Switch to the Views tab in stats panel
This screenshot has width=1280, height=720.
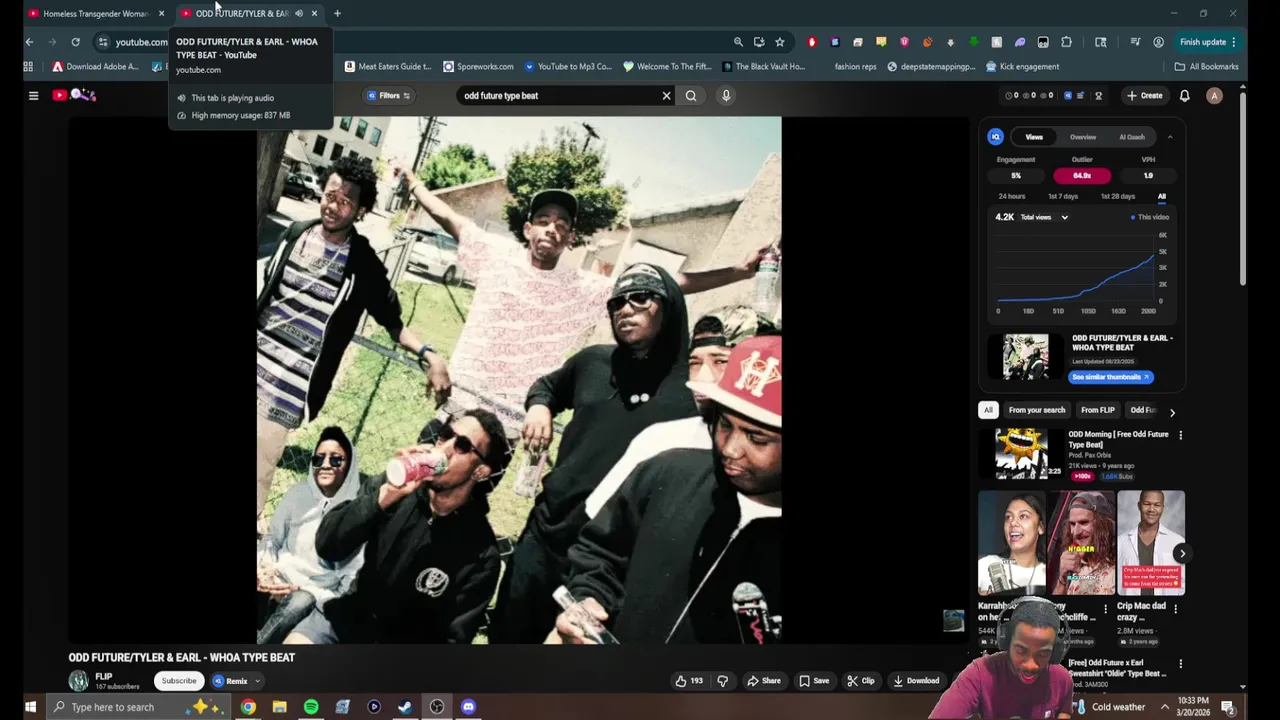(x=1034, y=137)
